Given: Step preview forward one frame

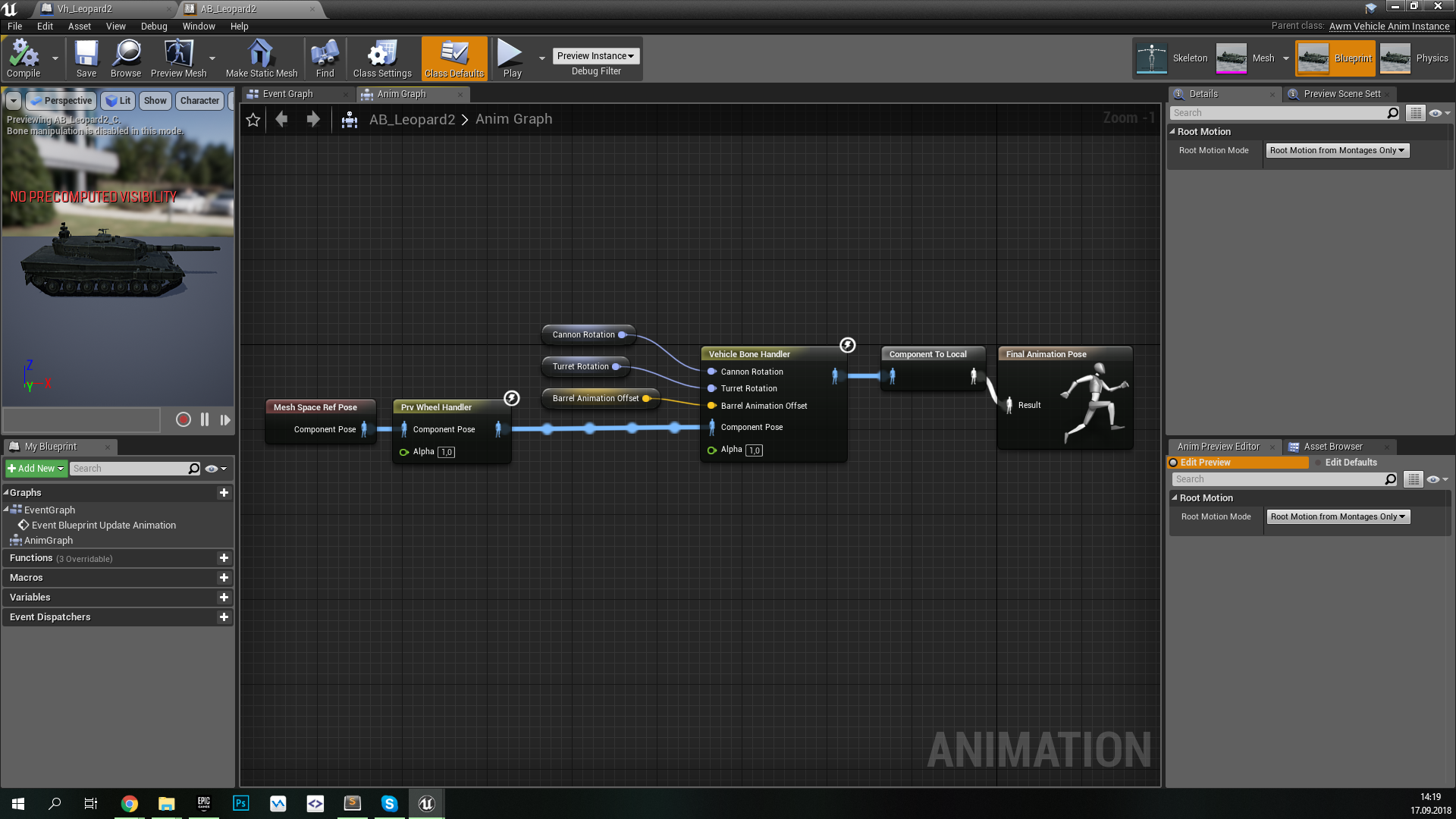Looking at the screenshot, I should tap(225, 419).
